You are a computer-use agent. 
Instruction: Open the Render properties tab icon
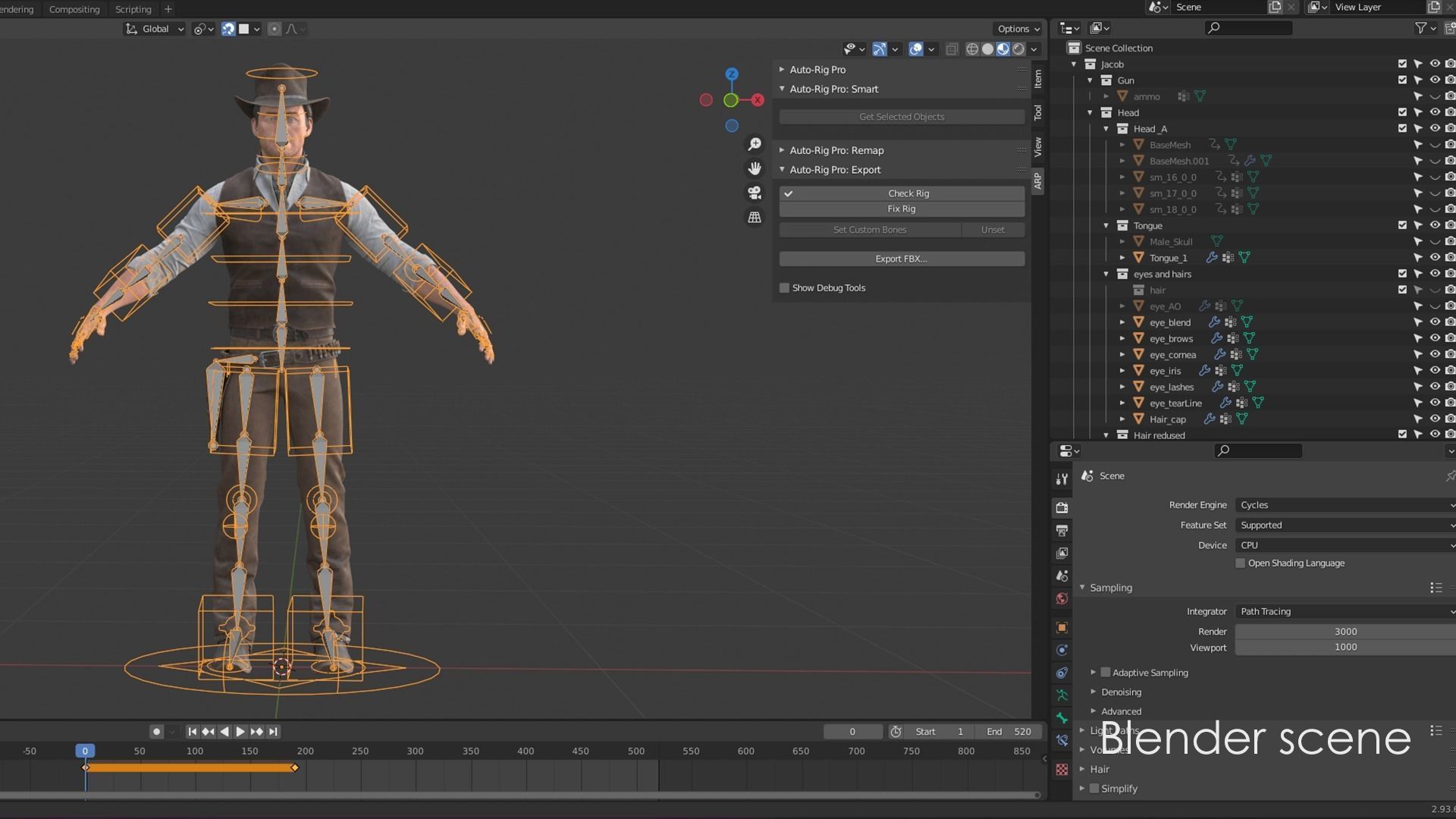(x=1062, y=507)
